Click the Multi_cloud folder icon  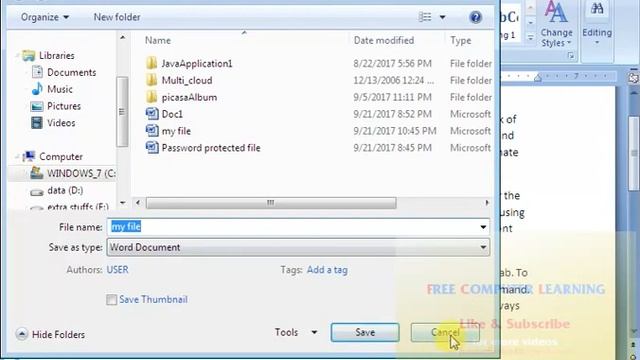coord(152,80)
